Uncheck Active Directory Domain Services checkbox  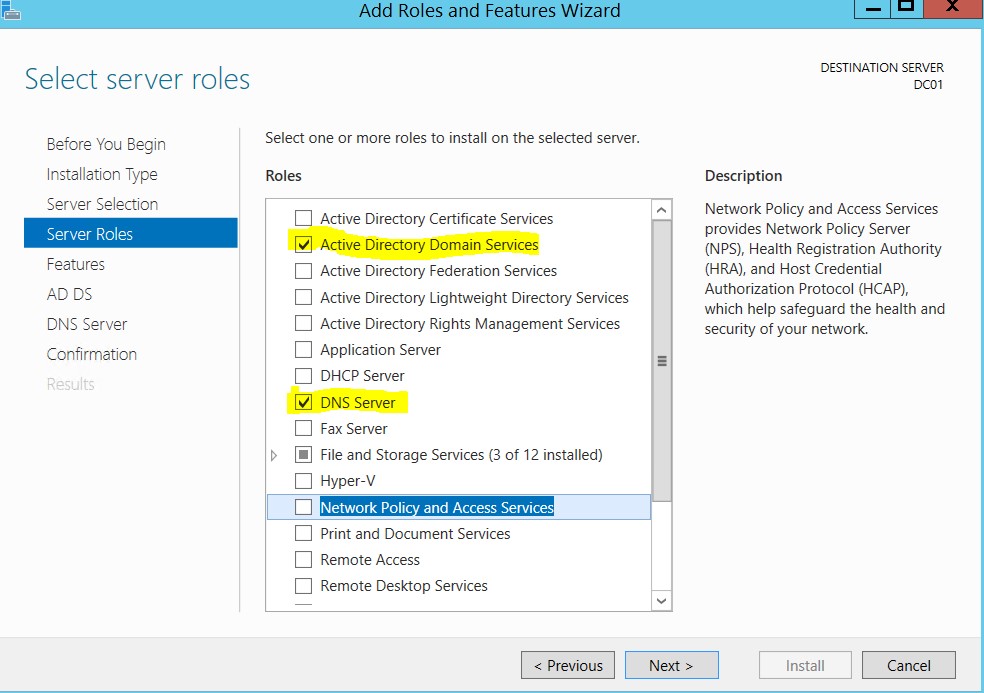point(303,244)
